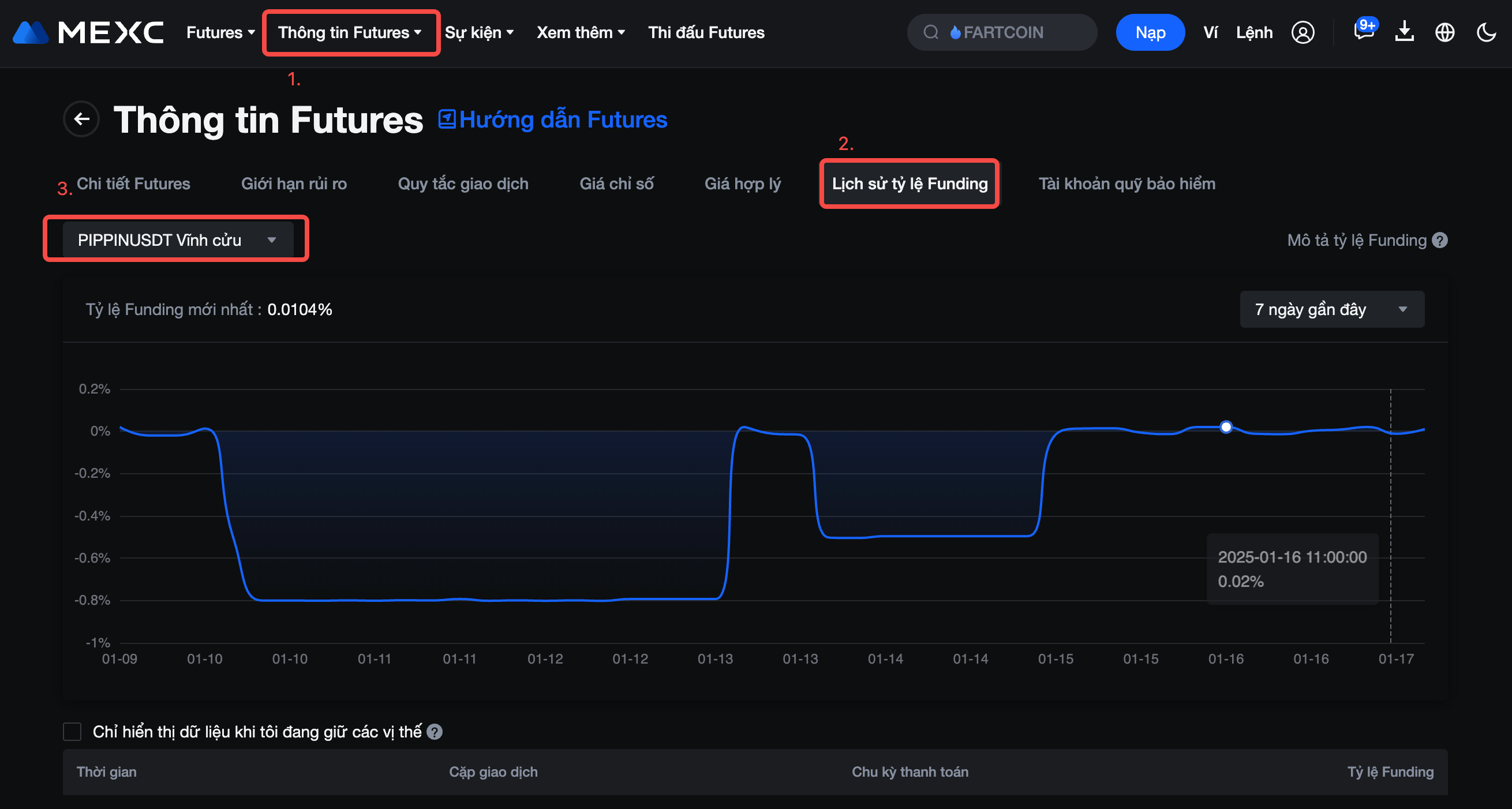Open the language globe icon
Screen dimensions: 1512x809
click(x=1444, y=32)
